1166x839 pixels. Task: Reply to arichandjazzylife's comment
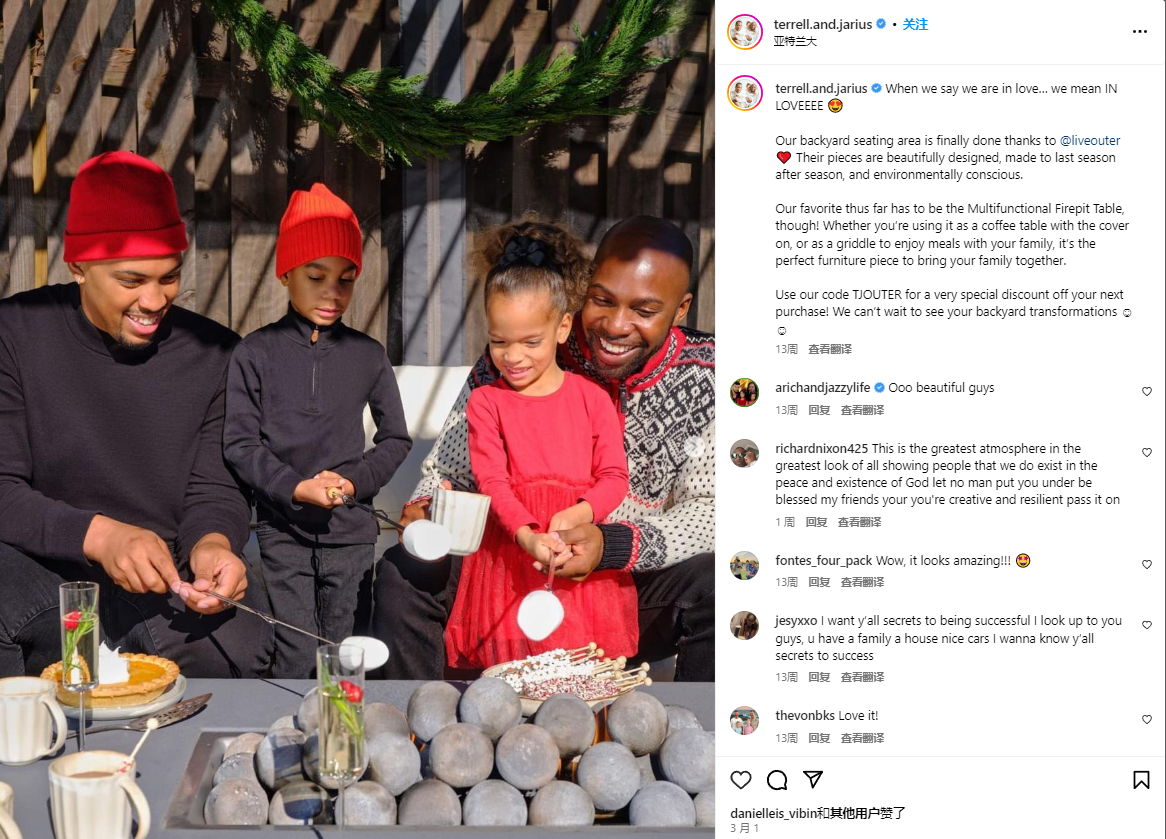click(819, 410)
